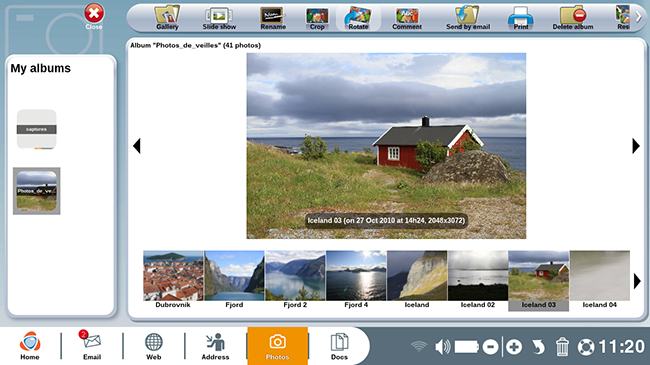Viewport: 650px width, 365px height.
Task: Select the Photos_de_veilles album
Action: tap(36, 191)
